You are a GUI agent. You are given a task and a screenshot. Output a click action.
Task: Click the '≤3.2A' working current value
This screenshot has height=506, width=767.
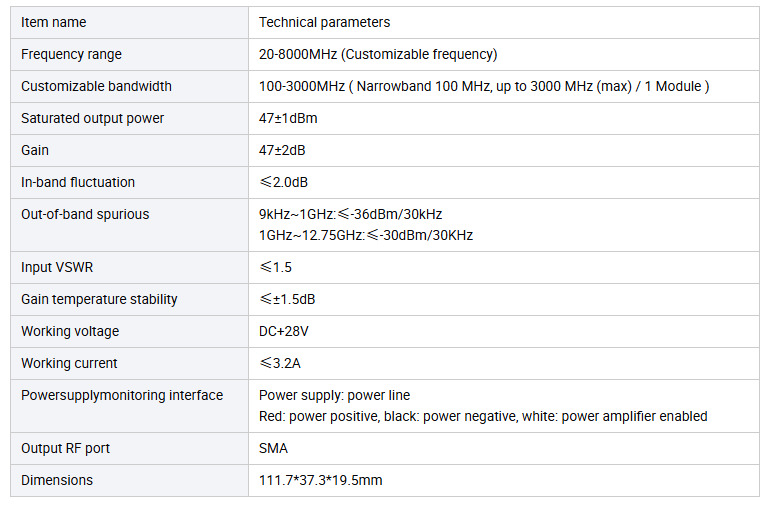pos(280,363)
